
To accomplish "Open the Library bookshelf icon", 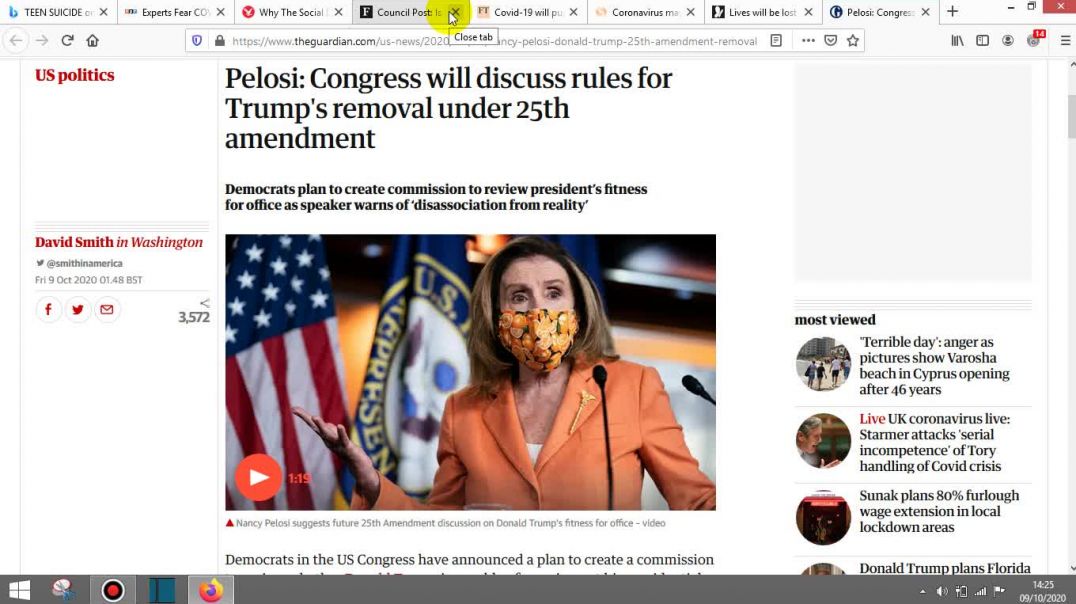I will coord(957,40).
